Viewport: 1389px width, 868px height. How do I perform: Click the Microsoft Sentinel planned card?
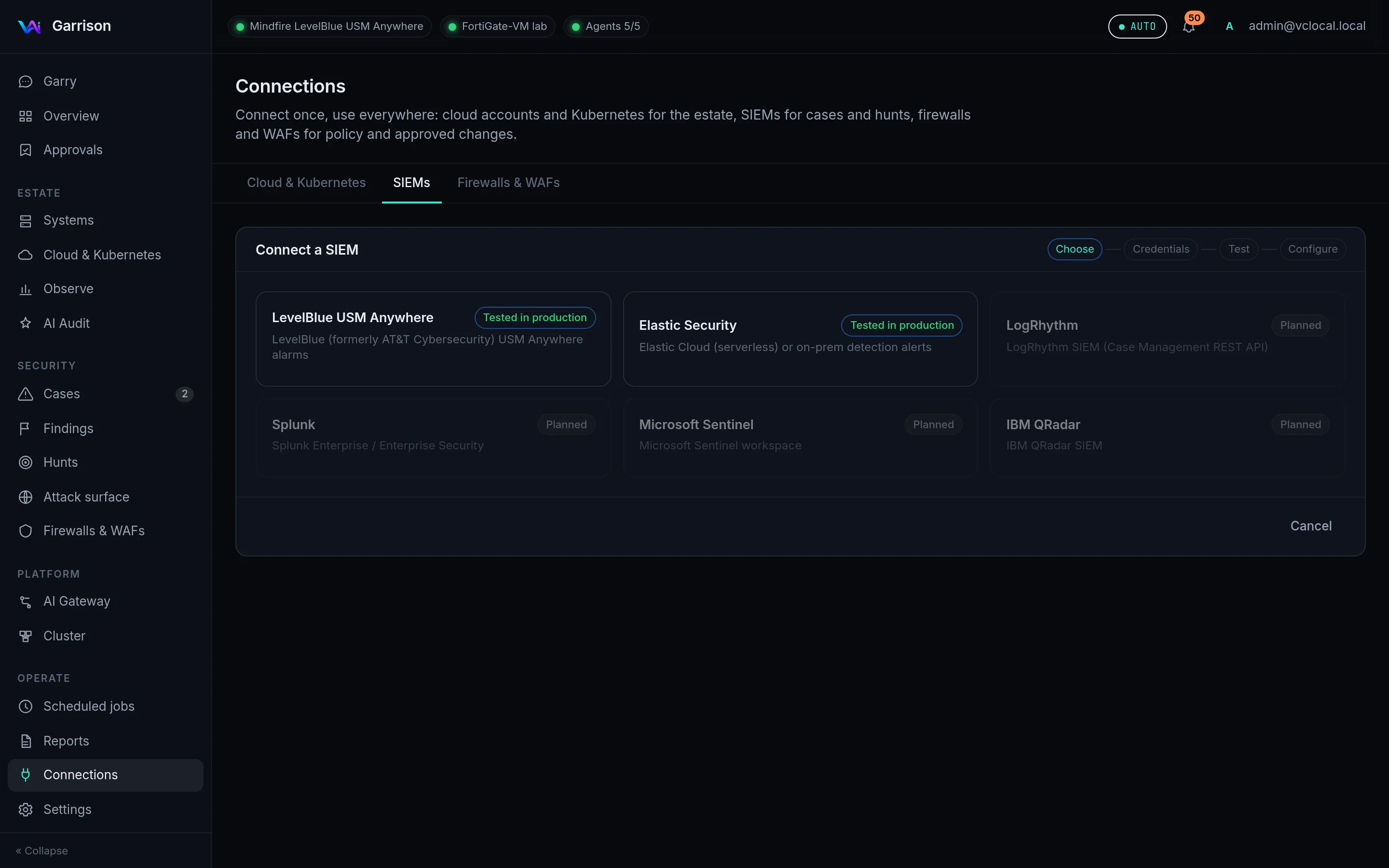click(800, 437)
